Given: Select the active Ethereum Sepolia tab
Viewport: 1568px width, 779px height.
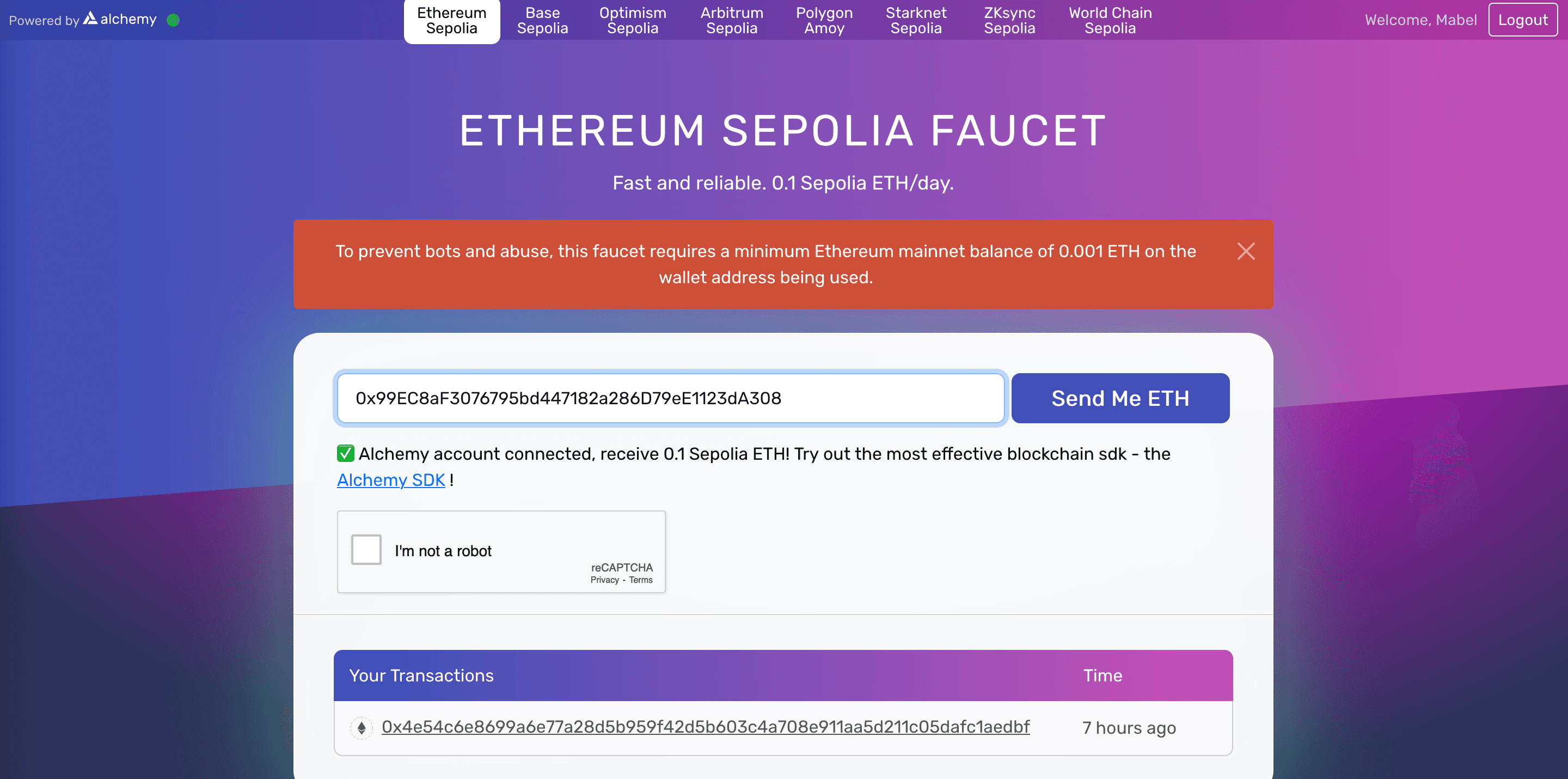Looking at the screenshot, I should pos(452,21).
